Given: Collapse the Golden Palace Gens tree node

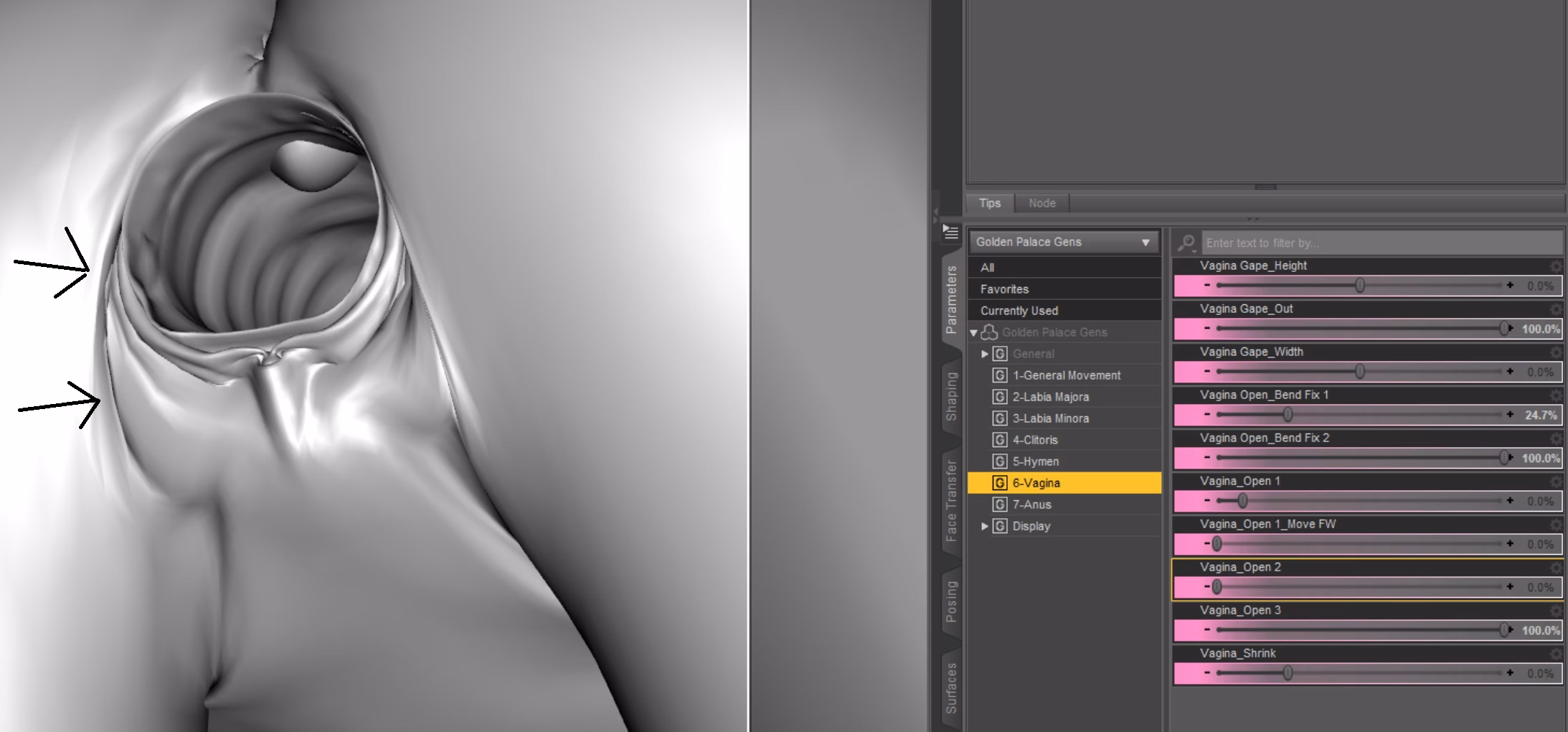Looking at the screenshot, I should [974, 333].
